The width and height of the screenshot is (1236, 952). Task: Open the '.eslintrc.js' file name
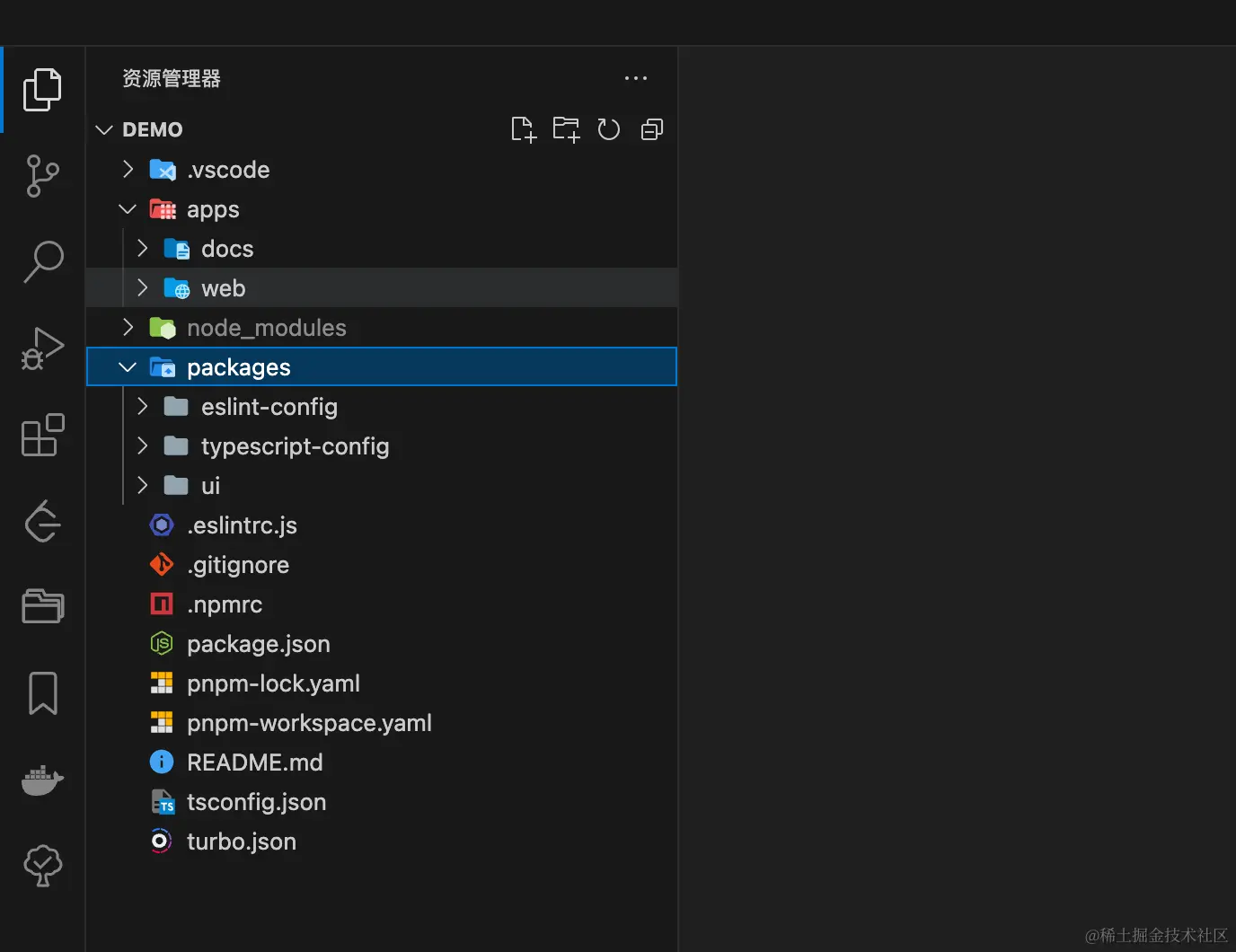pos(242,525)
